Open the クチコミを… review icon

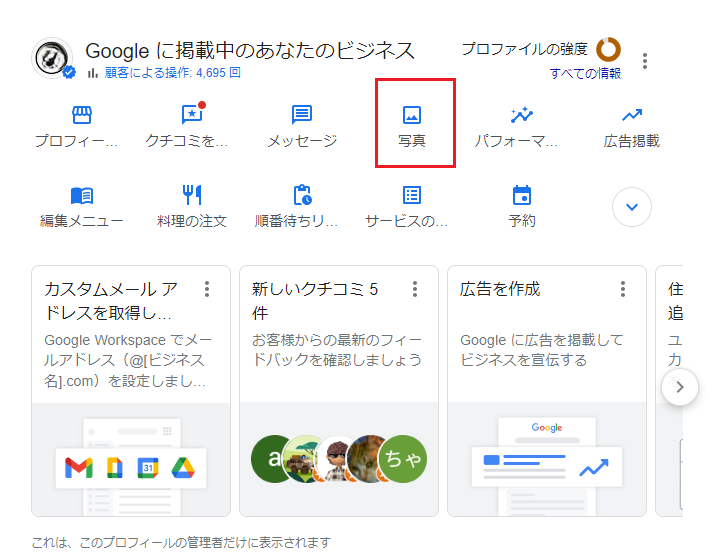coord(192,113)
